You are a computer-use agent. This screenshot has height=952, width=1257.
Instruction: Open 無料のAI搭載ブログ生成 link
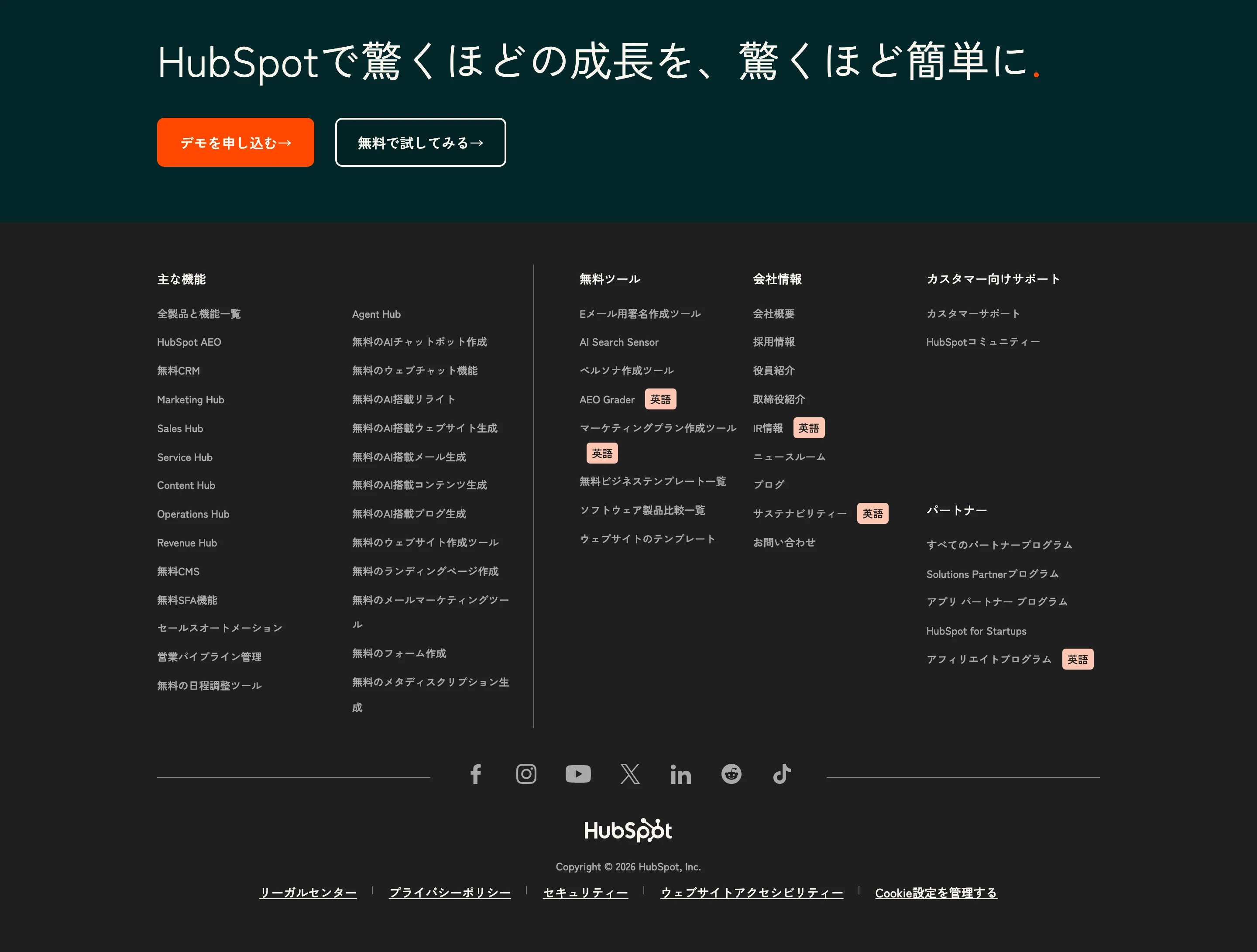click(409, 514)
